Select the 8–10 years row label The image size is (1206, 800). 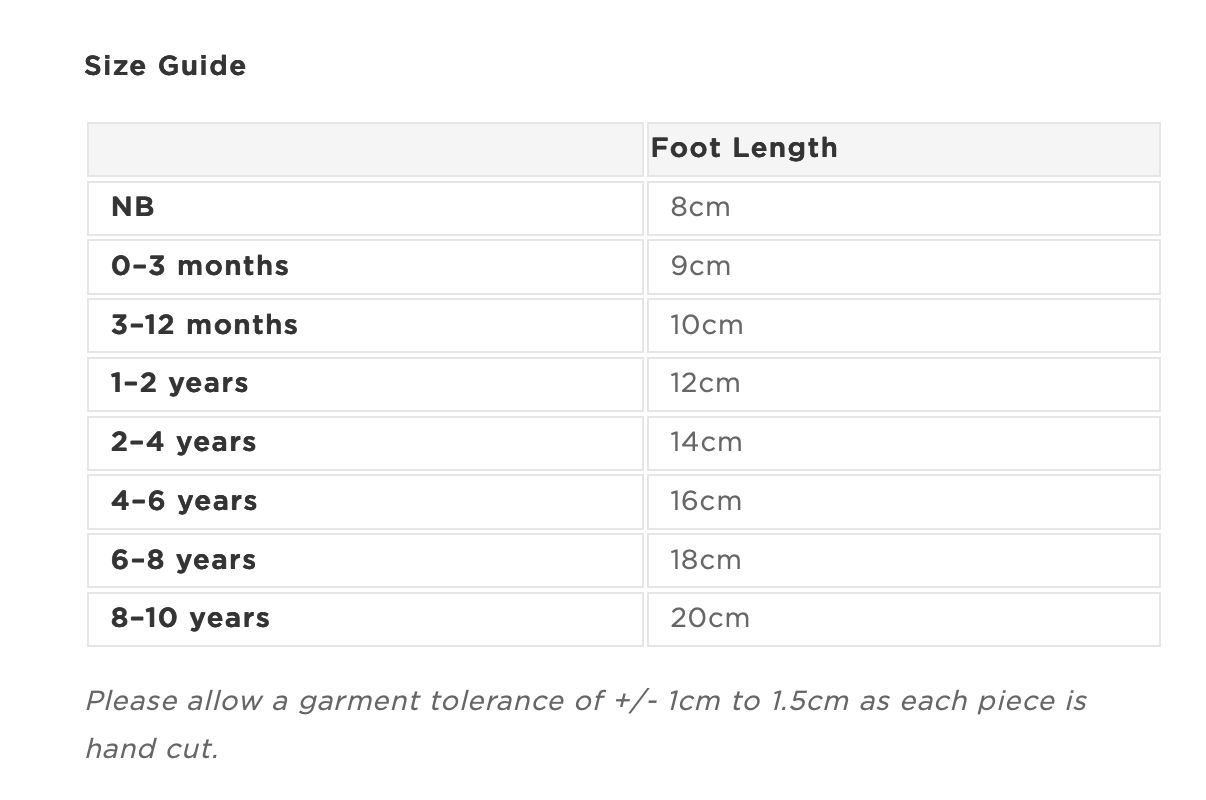click(190, 618)
